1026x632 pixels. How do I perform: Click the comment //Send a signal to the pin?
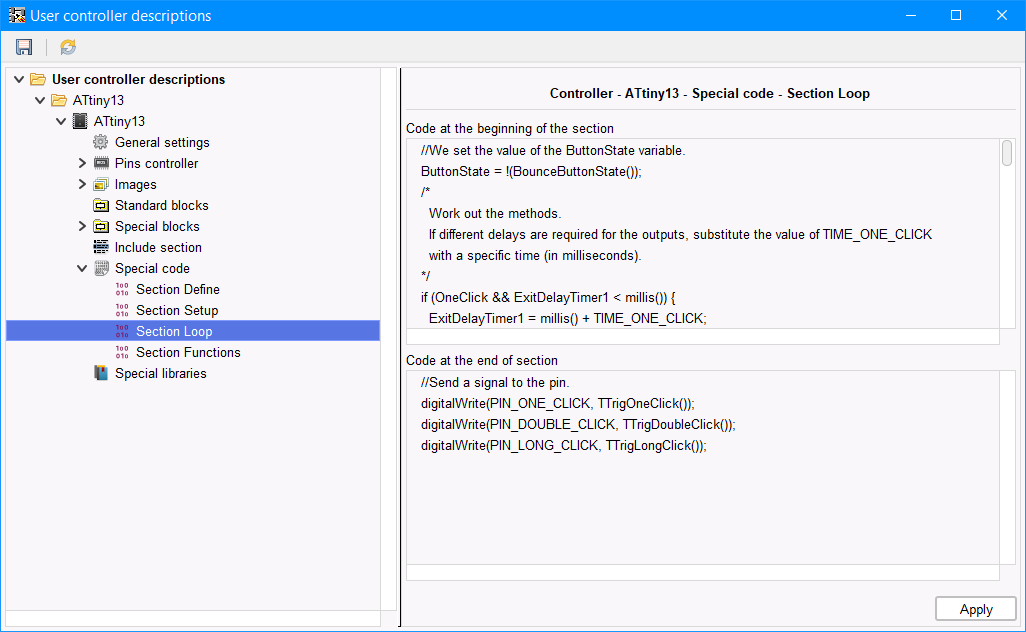(x=495, y=383)
